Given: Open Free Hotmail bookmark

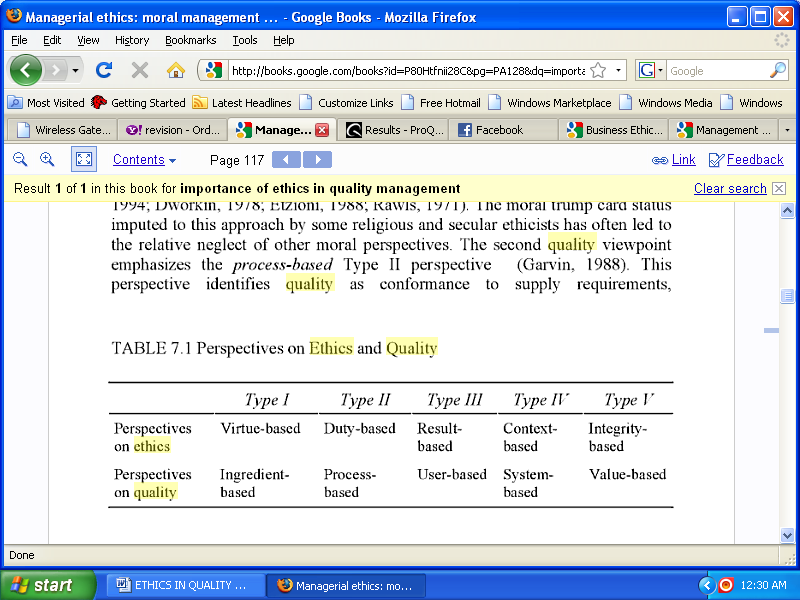Looking at the screenshot, I should (x=441, y=103).
